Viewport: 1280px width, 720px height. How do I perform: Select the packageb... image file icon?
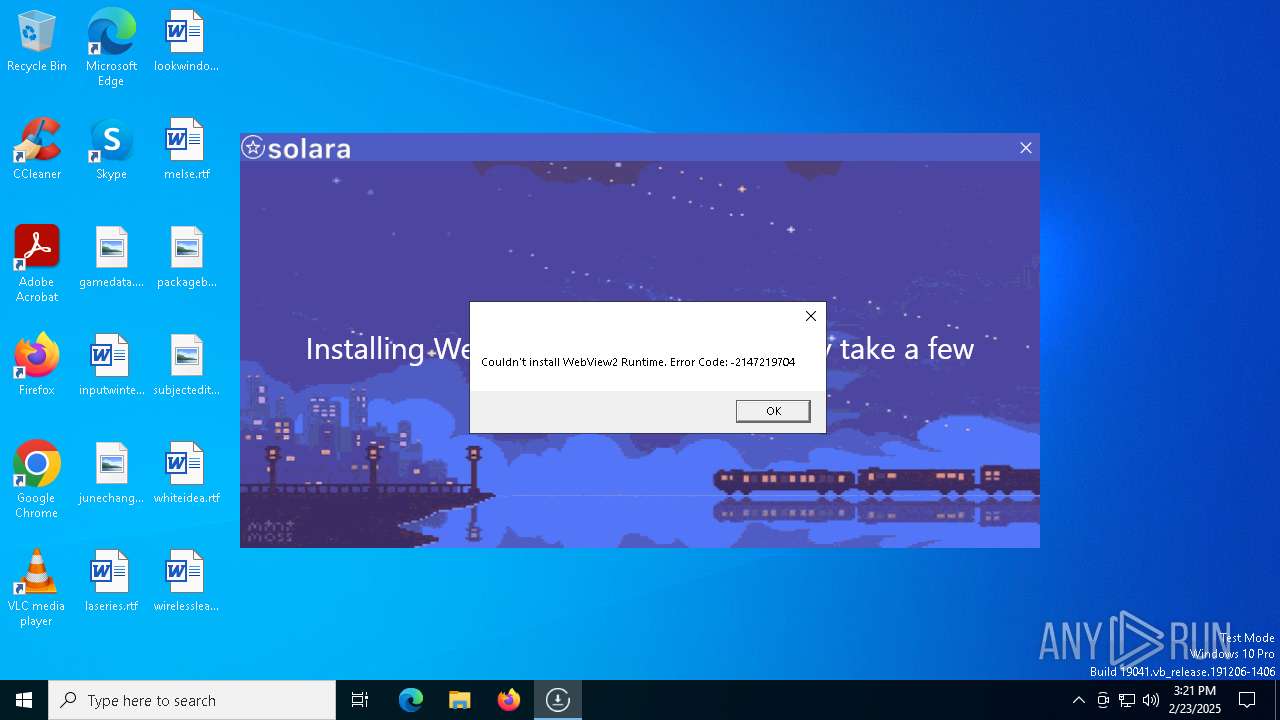click(x=186, y=258)
